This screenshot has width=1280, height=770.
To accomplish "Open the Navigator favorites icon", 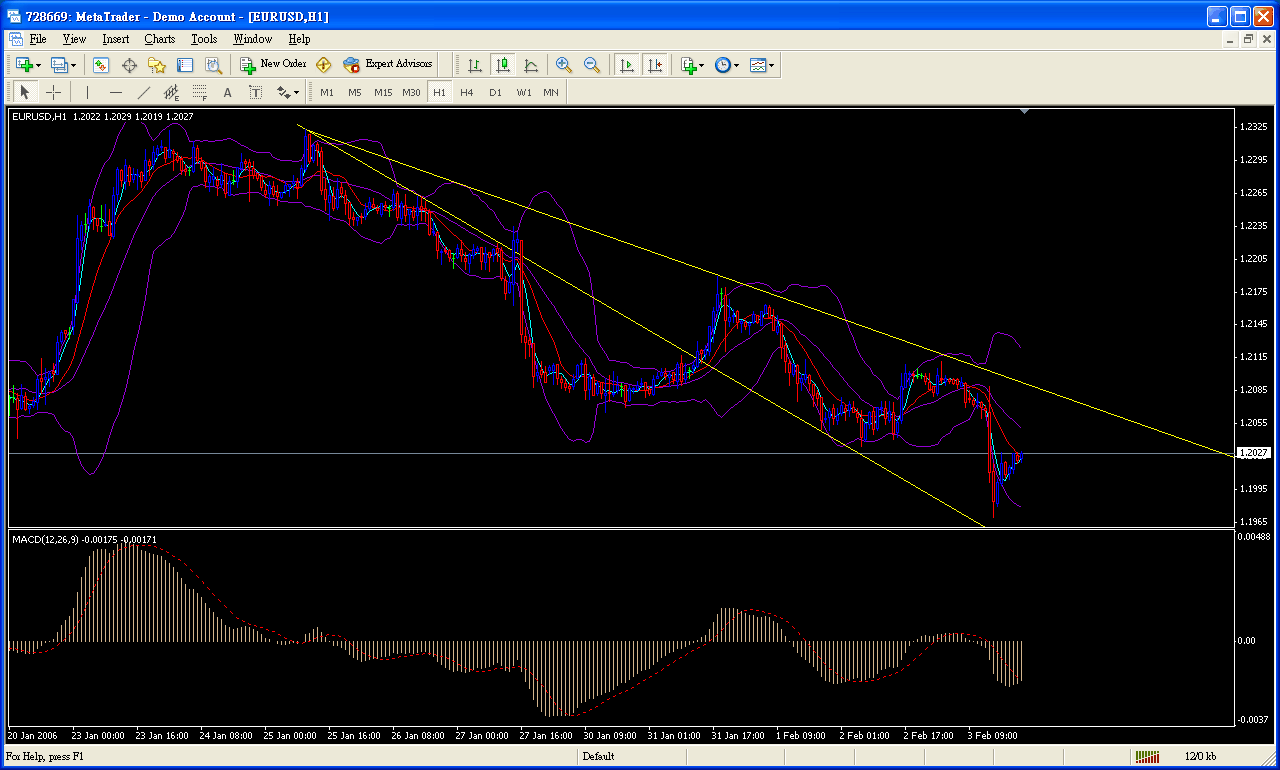I will (x=157, y=65).
